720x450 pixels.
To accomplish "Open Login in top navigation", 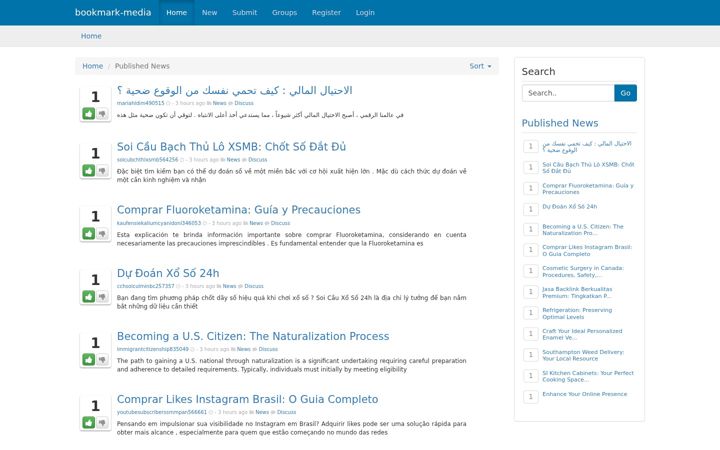I will (365, 12).
